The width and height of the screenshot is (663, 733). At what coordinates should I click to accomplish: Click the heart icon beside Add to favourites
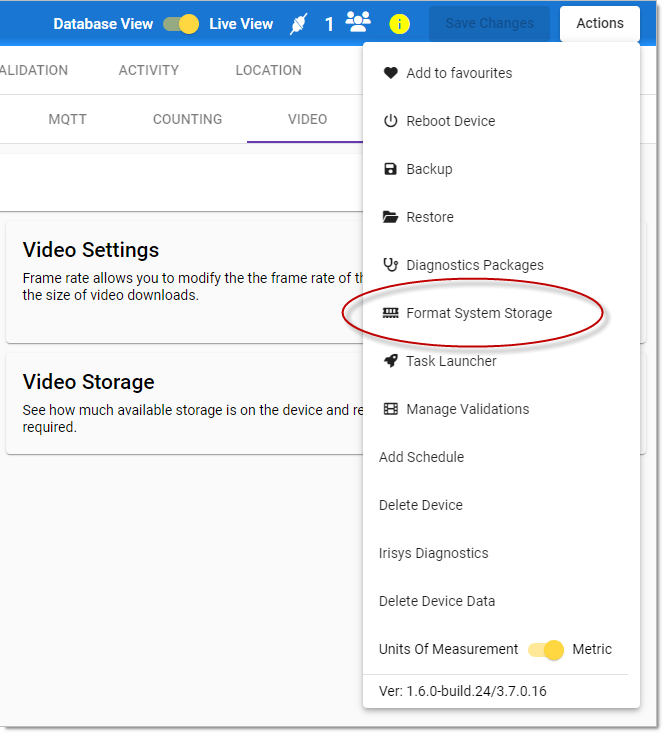(390, 73)
